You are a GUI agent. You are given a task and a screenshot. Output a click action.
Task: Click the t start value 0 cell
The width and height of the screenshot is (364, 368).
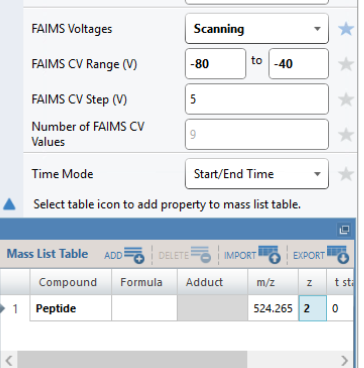click(340, 308)
